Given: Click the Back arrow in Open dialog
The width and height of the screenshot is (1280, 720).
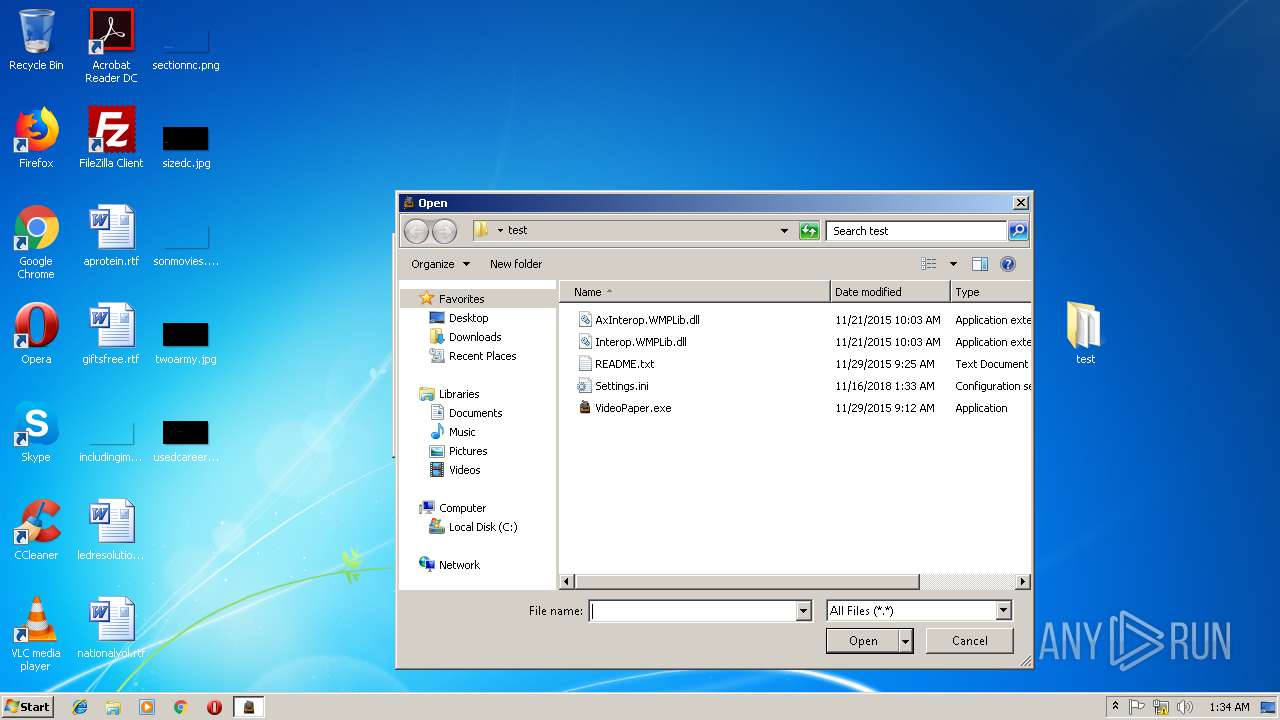Looking at the screenshot, I should tap(416, 231).
